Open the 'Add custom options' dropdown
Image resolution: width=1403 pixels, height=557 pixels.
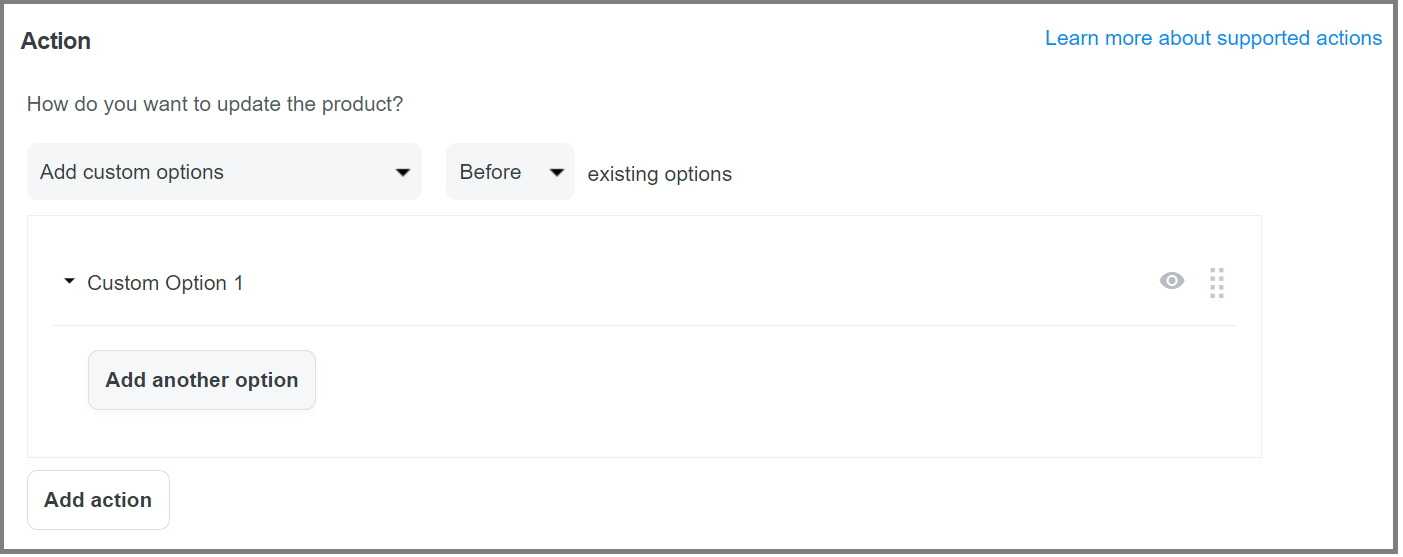(x=224, y=172)
